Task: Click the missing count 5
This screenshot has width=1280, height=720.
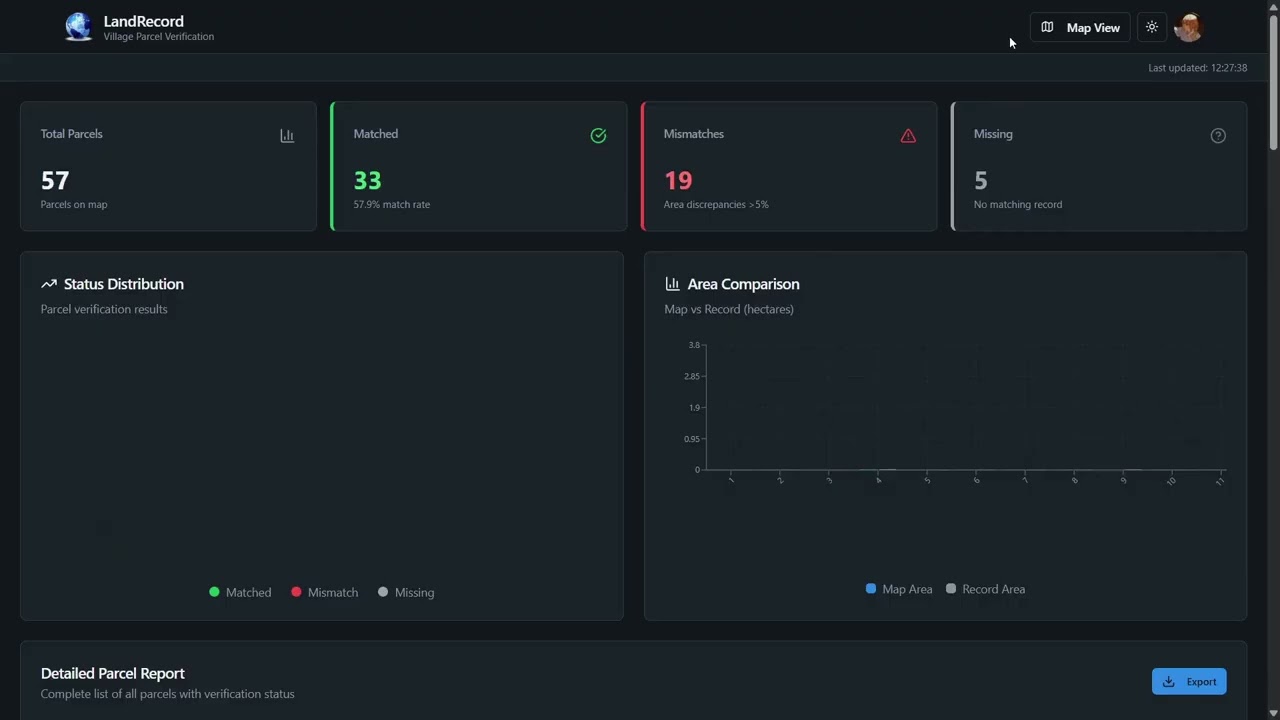Action: click(x=981, y=180)
